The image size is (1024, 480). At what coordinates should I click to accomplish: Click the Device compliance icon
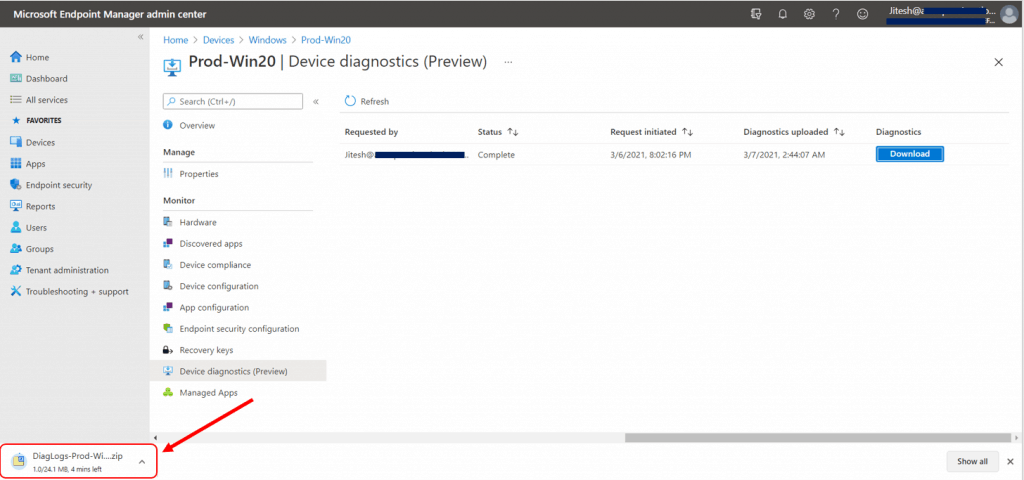(x=168, y=264)
